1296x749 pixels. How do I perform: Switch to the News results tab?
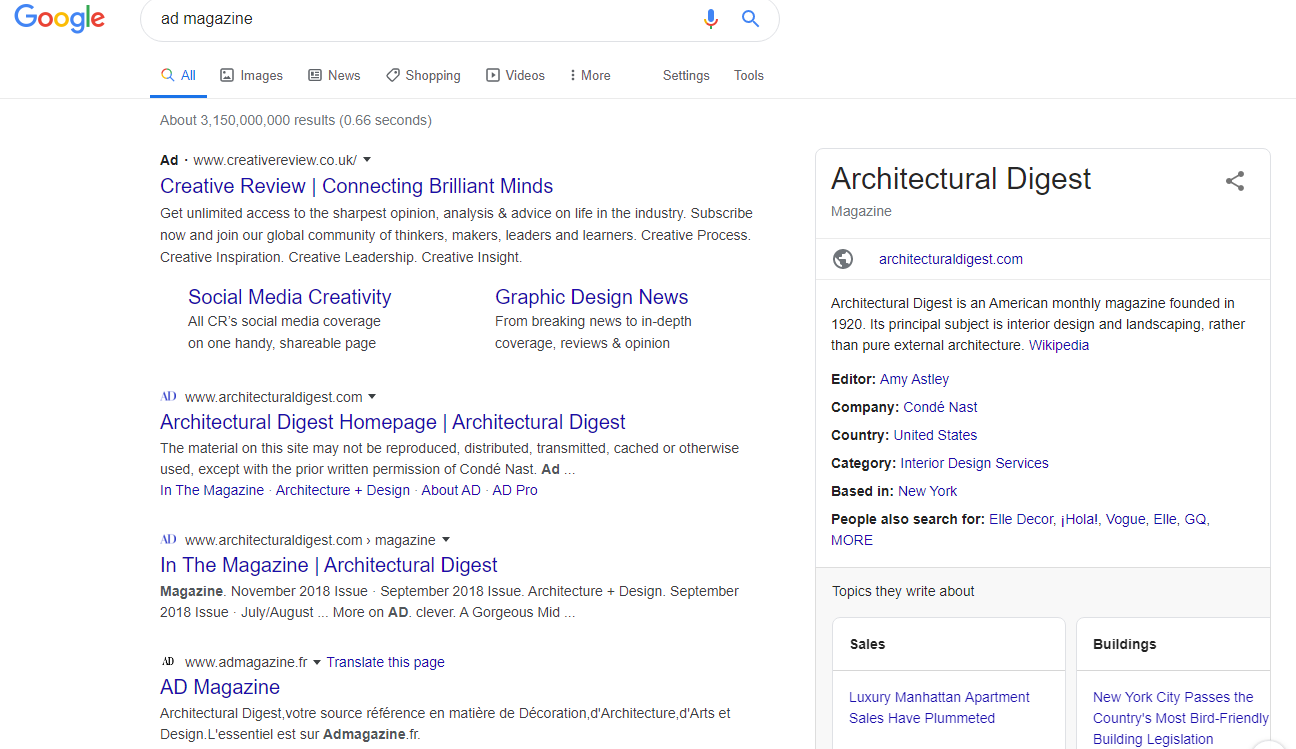(x=334, y=75)
